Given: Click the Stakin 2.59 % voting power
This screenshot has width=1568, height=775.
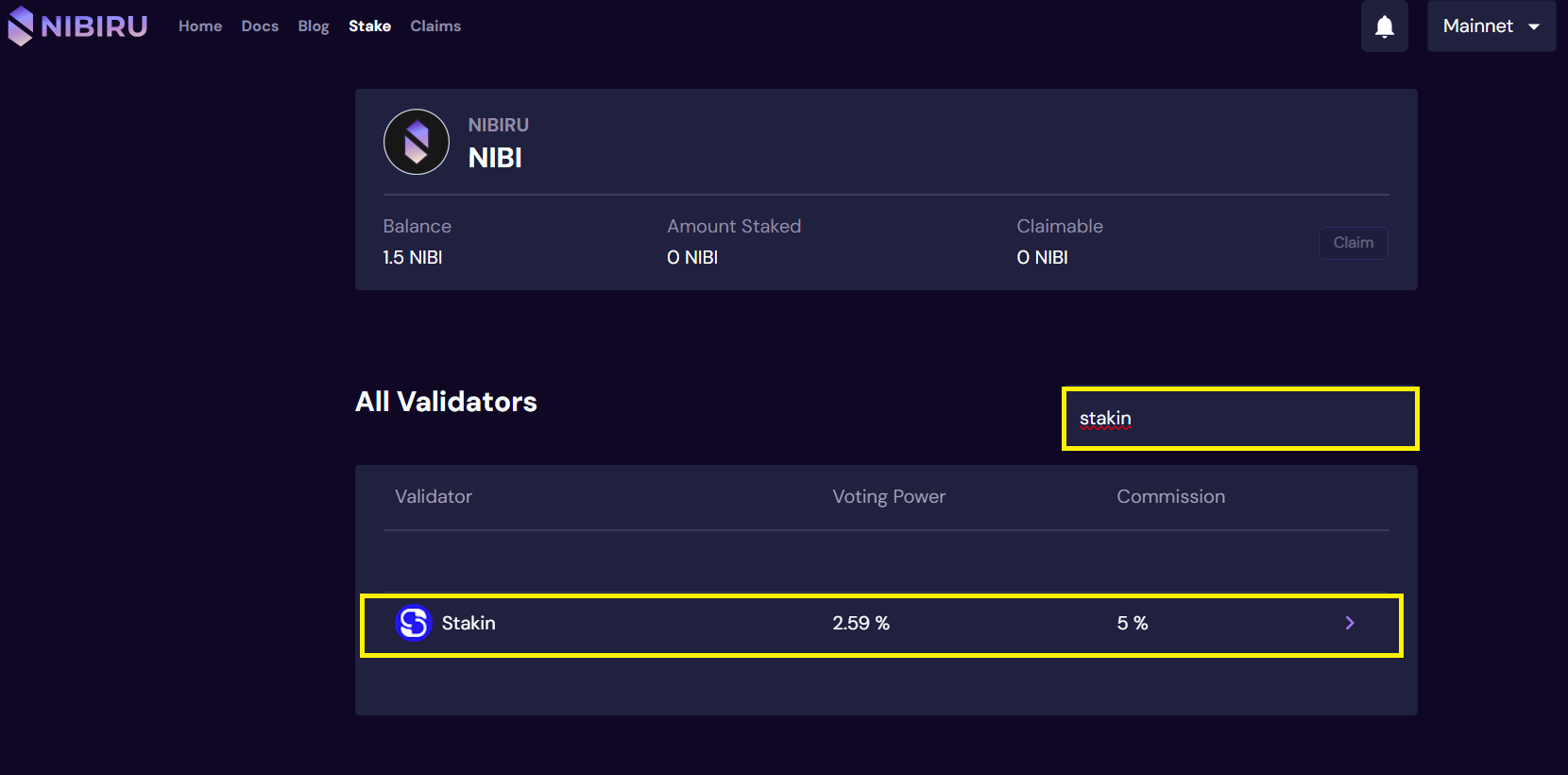Looking at the screenshot, I should (861, 623).
